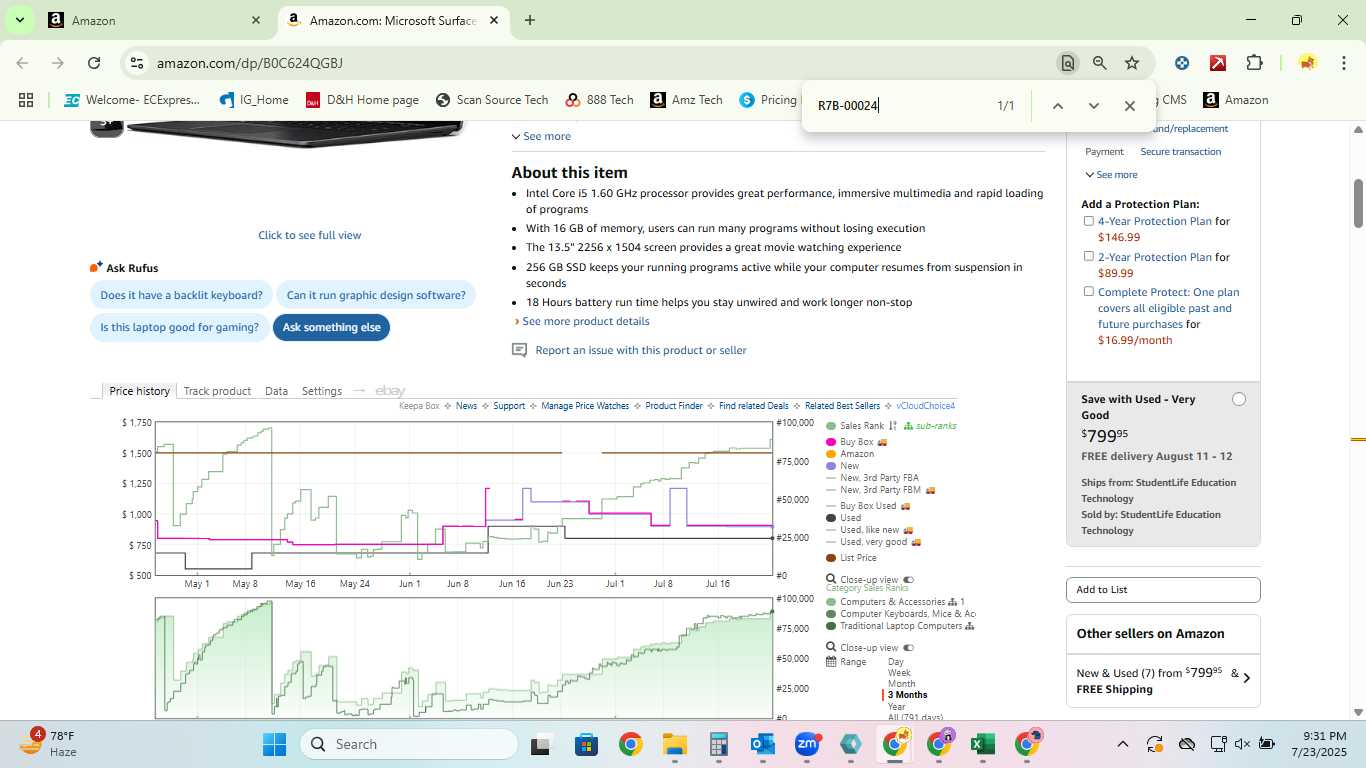Go to the previous find result
This screenshot has height=768, width=1366.
(x=1057, y=106)
